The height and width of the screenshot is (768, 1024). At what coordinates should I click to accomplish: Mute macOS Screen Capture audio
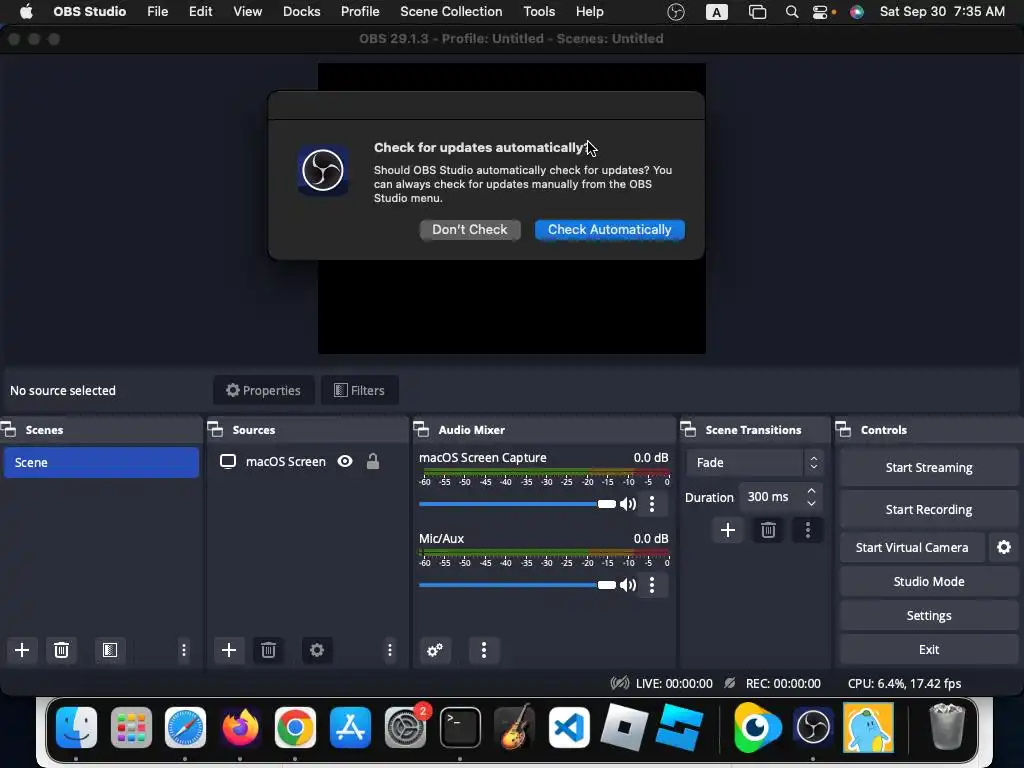628,504
